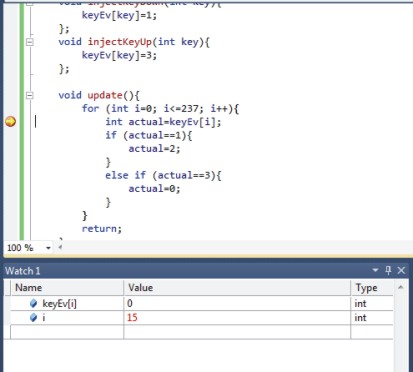413x372 pixels.
Task: Click the 'if (actual==1){' line
Action: tap(149, 135)
